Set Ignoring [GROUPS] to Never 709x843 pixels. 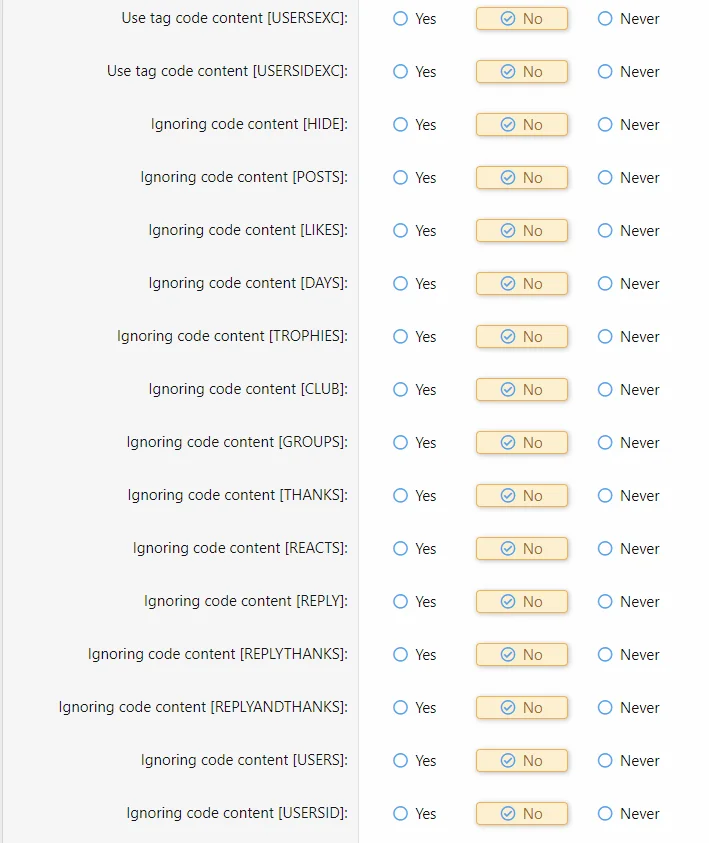pyautogui.click(x=605, y=443)
